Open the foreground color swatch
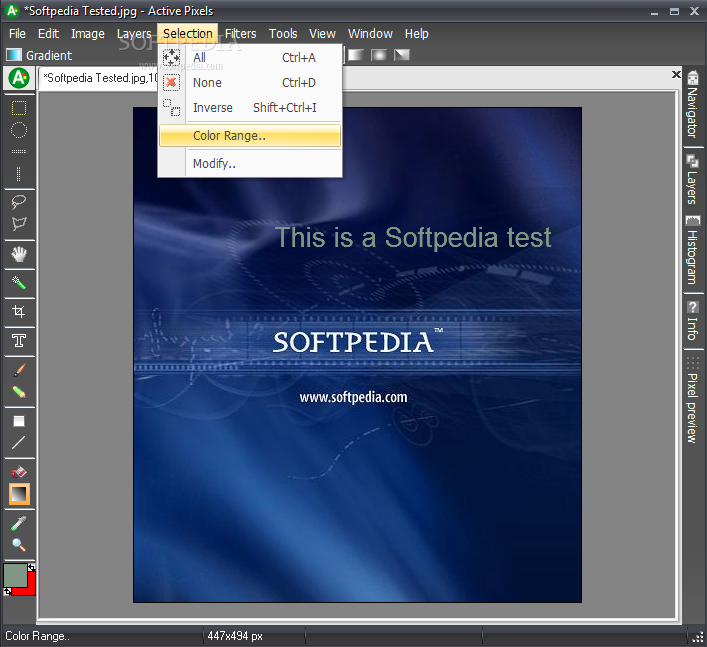This screenshot has height=647, width=707. [x=15, y=575]
